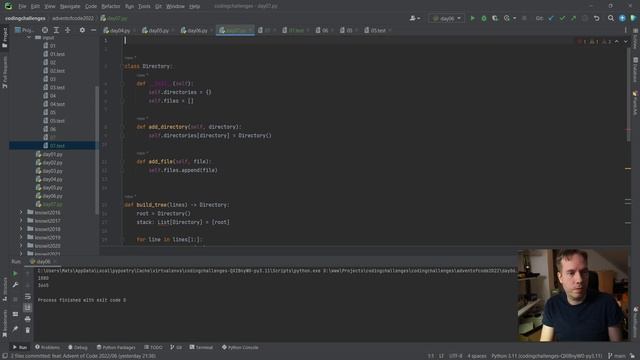Open the Git tool window button

click(x=176, y=347)
